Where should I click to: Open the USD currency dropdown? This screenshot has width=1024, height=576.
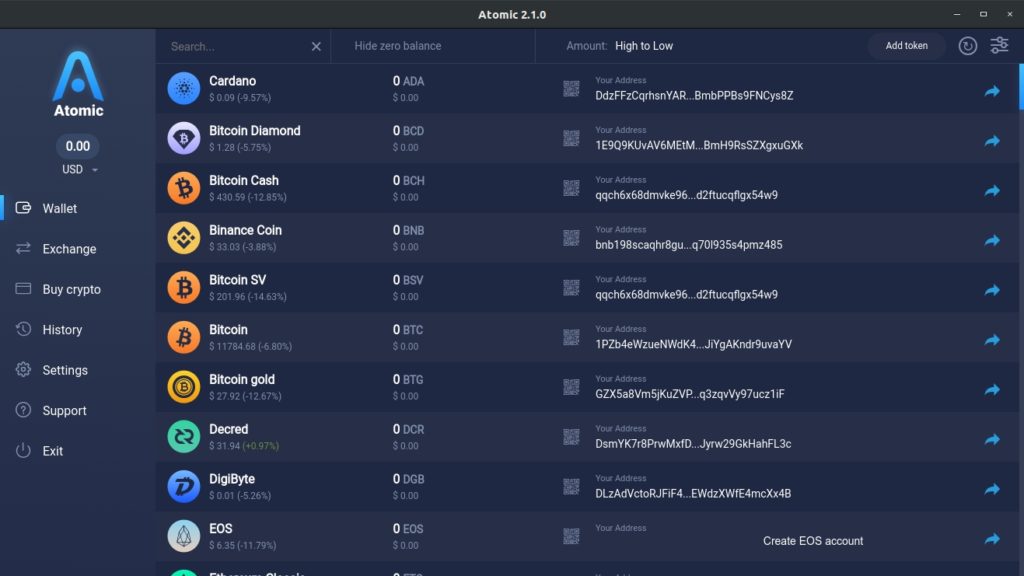tap(80, 170)
